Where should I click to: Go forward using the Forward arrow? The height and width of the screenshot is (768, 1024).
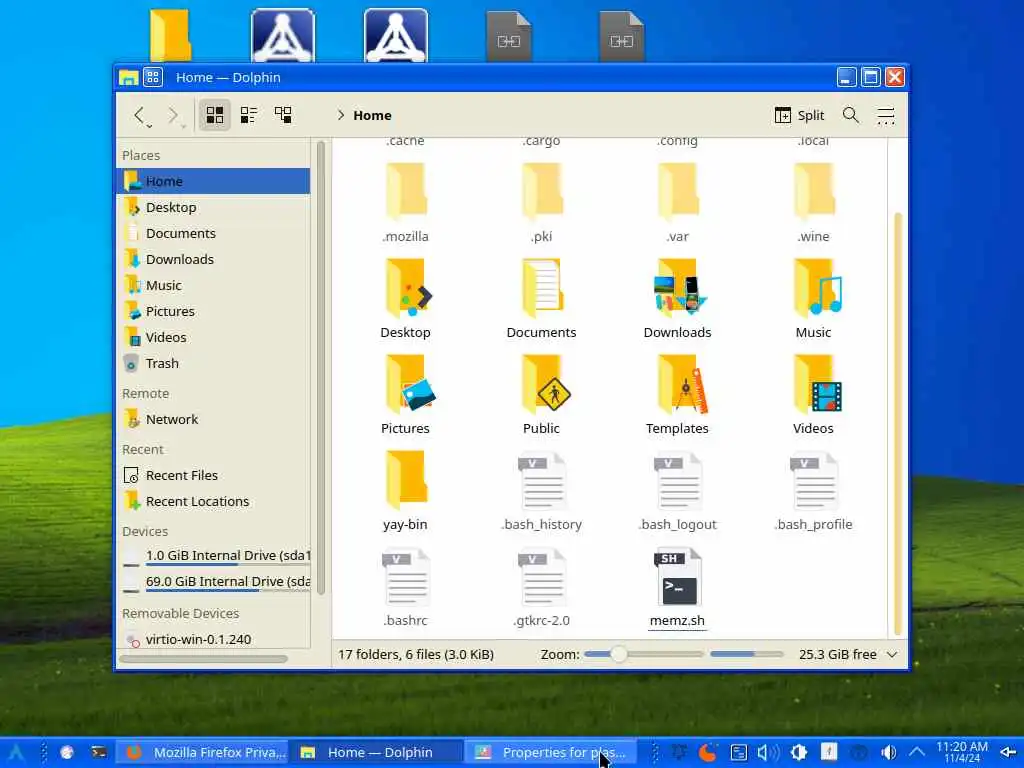(172, 116)
